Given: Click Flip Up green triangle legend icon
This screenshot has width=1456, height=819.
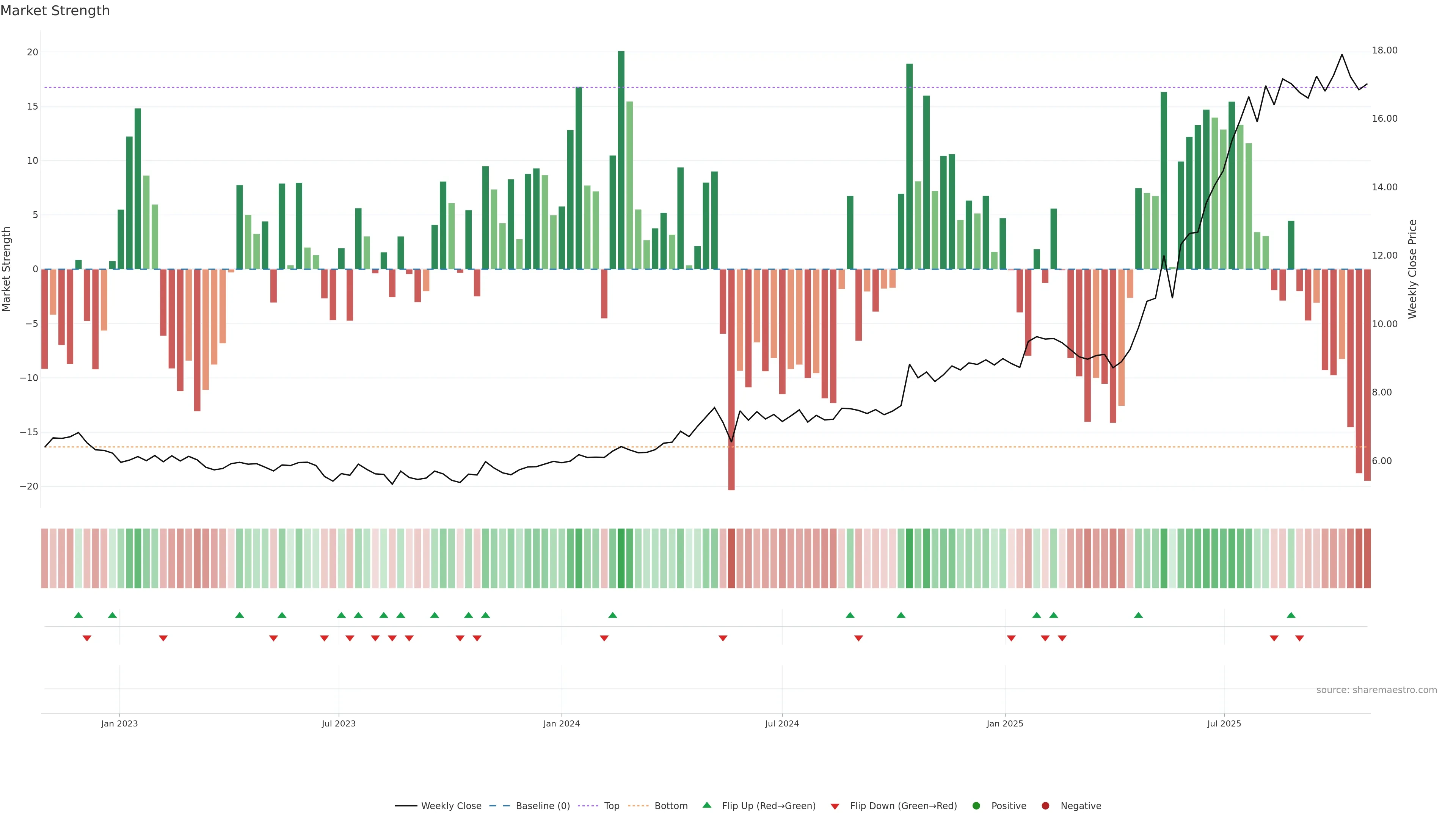Looking at the screenshot, I should (706, 805).
